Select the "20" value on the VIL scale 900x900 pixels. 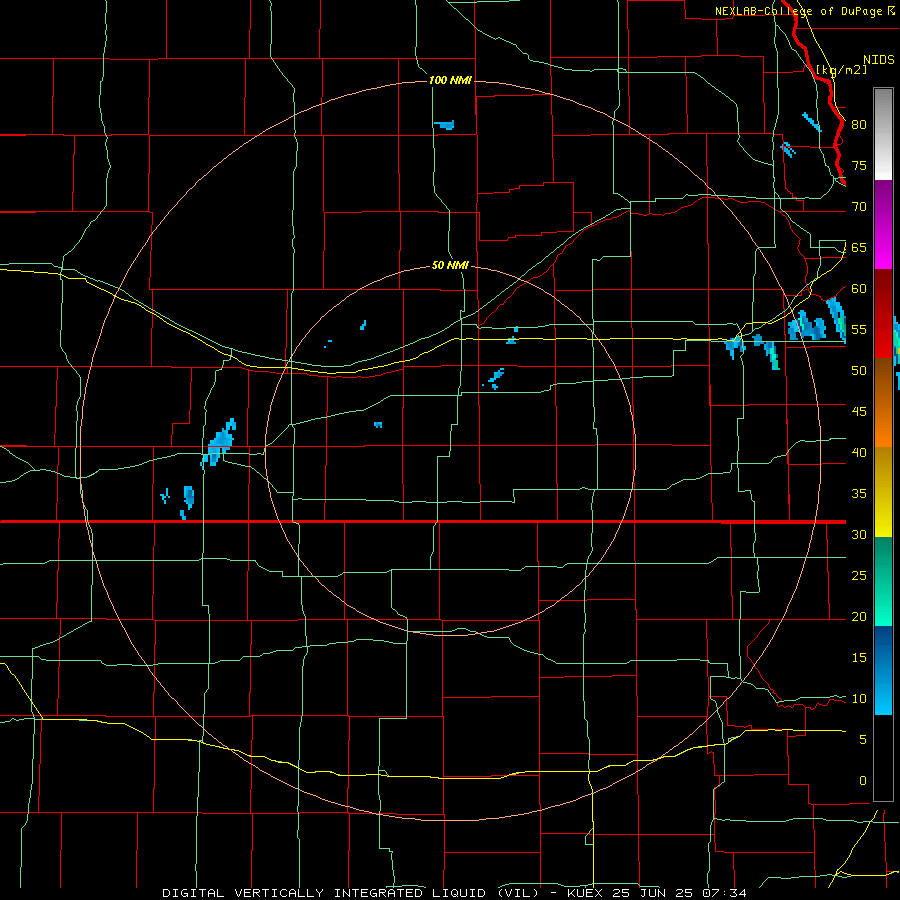coord(859,617)
